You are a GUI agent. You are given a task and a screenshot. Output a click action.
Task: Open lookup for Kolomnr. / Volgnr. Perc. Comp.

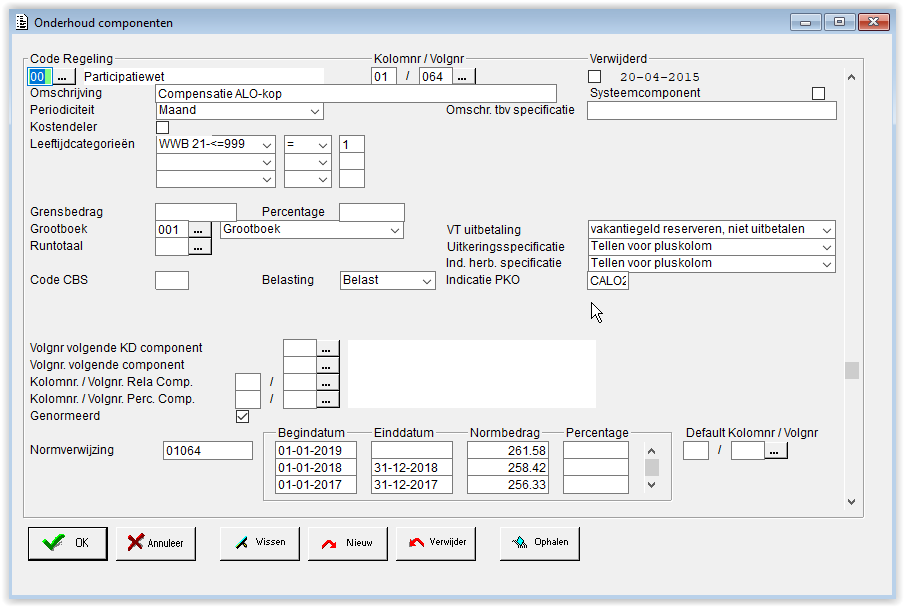click(326, 399)
